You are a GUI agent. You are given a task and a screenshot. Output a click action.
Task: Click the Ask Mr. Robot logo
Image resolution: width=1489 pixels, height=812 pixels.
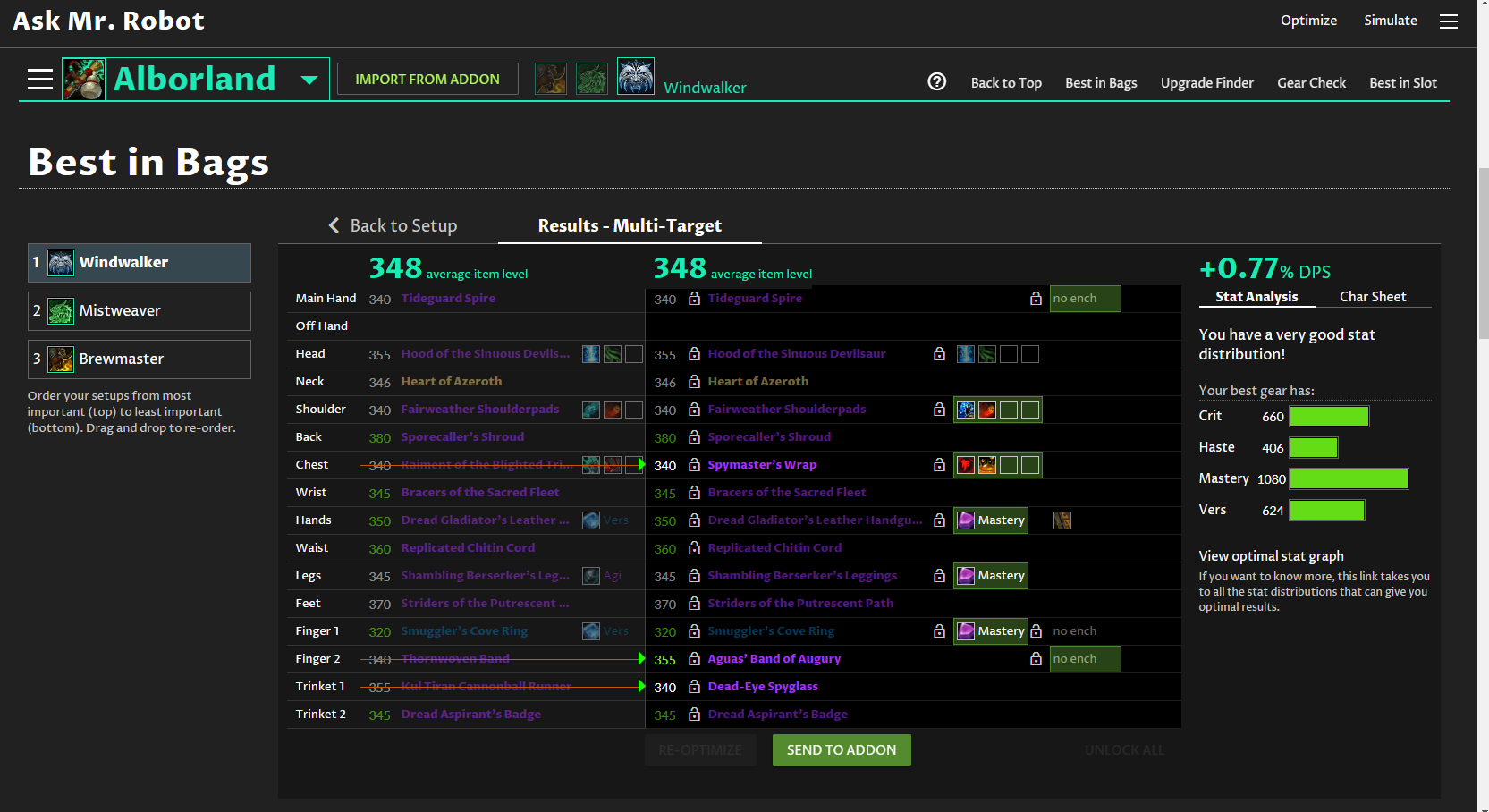pos(108,21)
